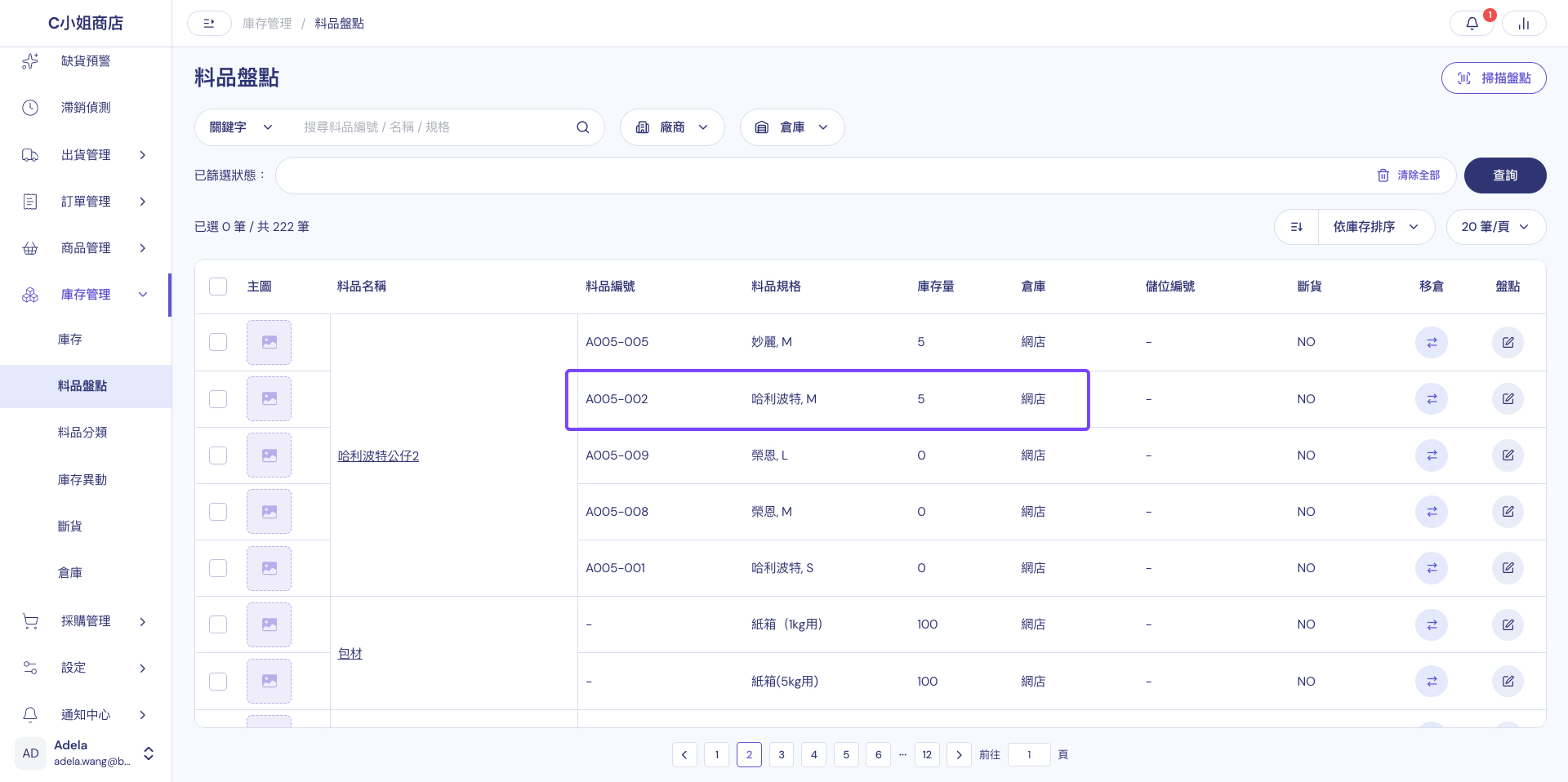Image resolution: width=1568 pixels, height=782 pixels.
Task: Open the 依庫存排序 sort dropdown
Action: coord(1376,227)
